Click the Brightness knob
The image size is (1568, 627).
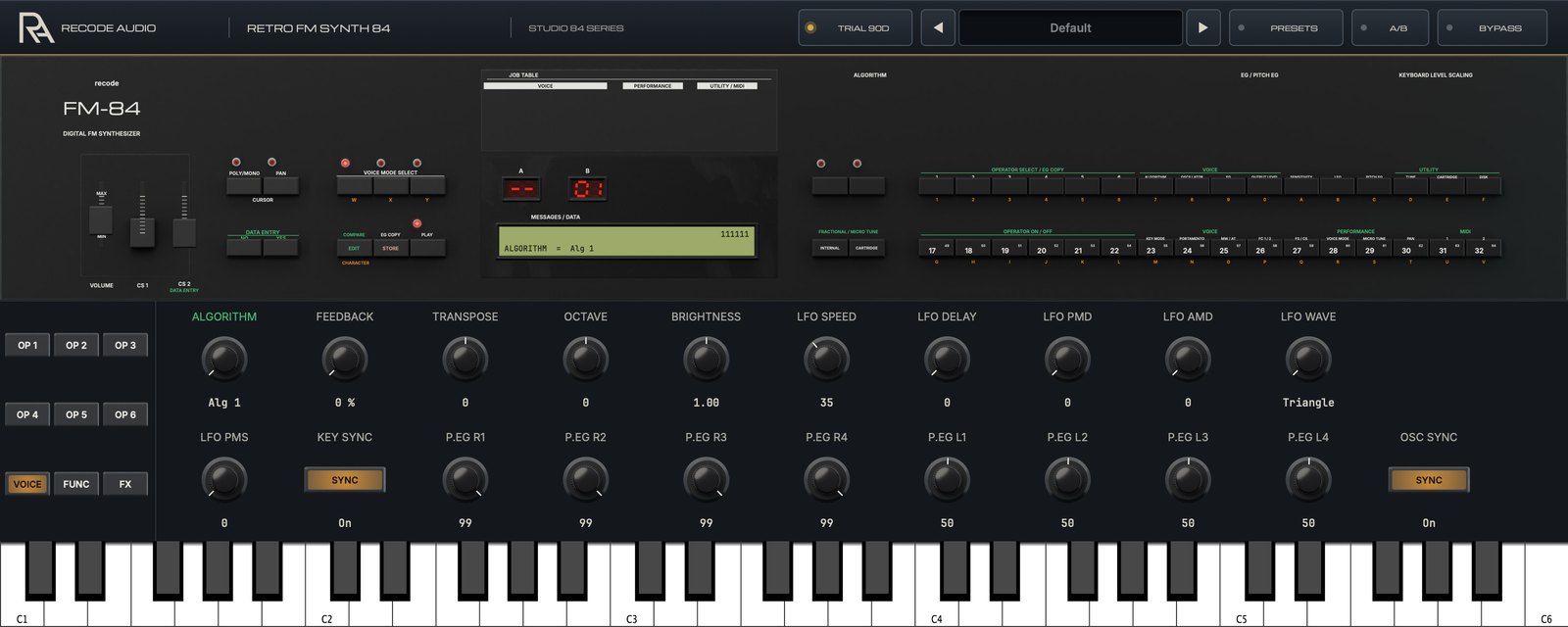(707, 359)
